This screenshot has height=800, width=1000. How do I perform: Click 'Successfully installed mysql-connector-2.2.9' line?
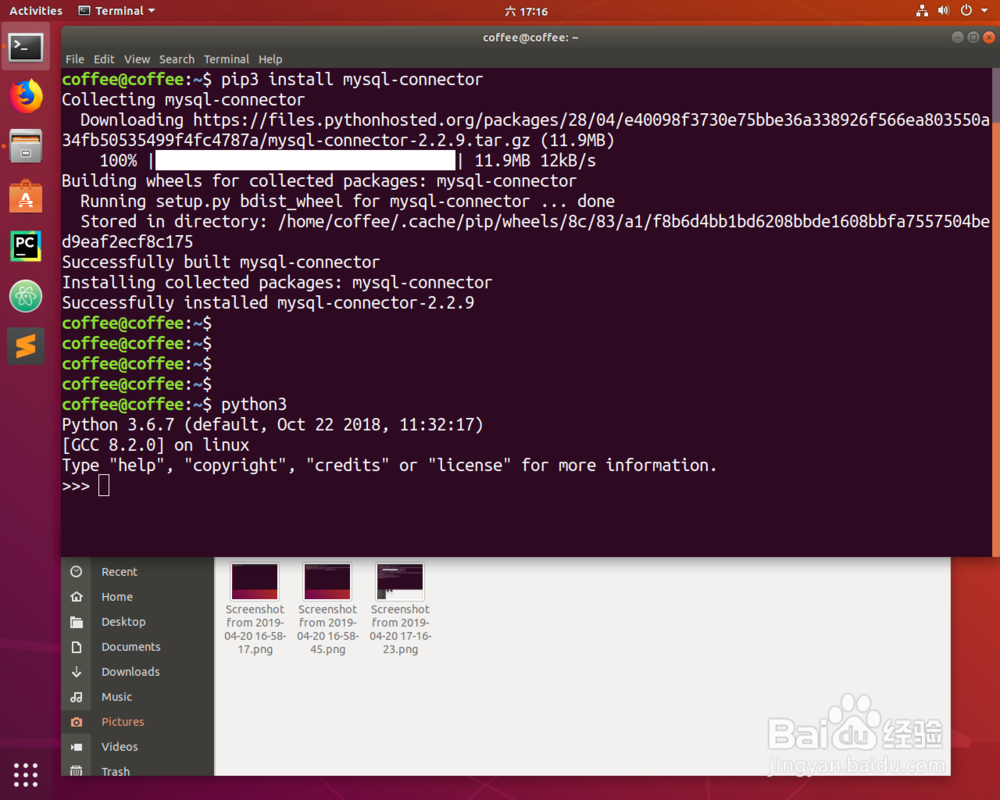pos(268,302)
